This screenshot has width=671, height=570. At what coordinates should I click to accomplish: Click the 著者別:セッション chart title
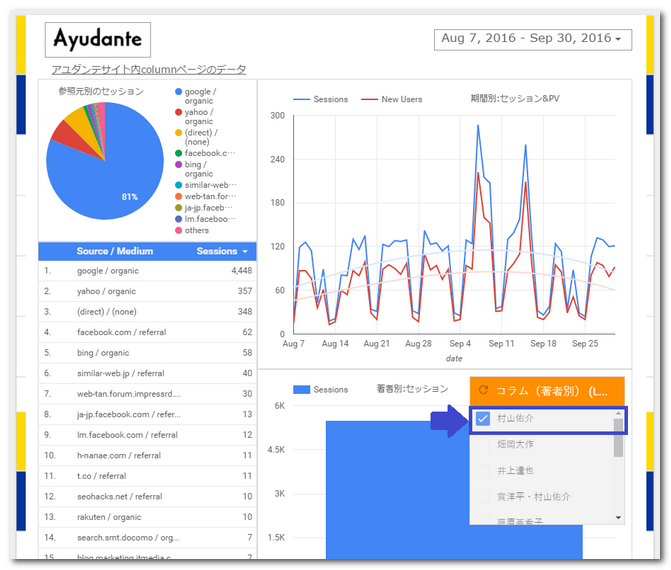412,389
